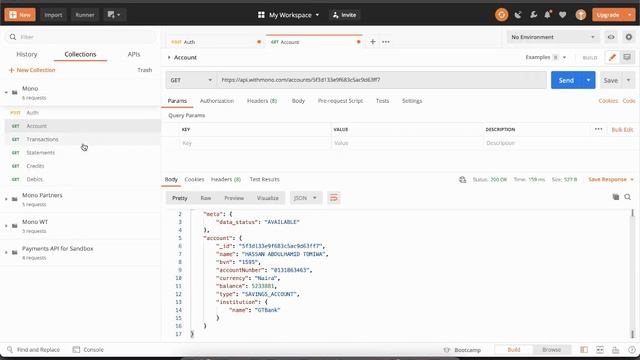Viewport: 640px width, 360px height.
Task: Open the Save button dropdown arrow
Action: [x=629, y=80]
